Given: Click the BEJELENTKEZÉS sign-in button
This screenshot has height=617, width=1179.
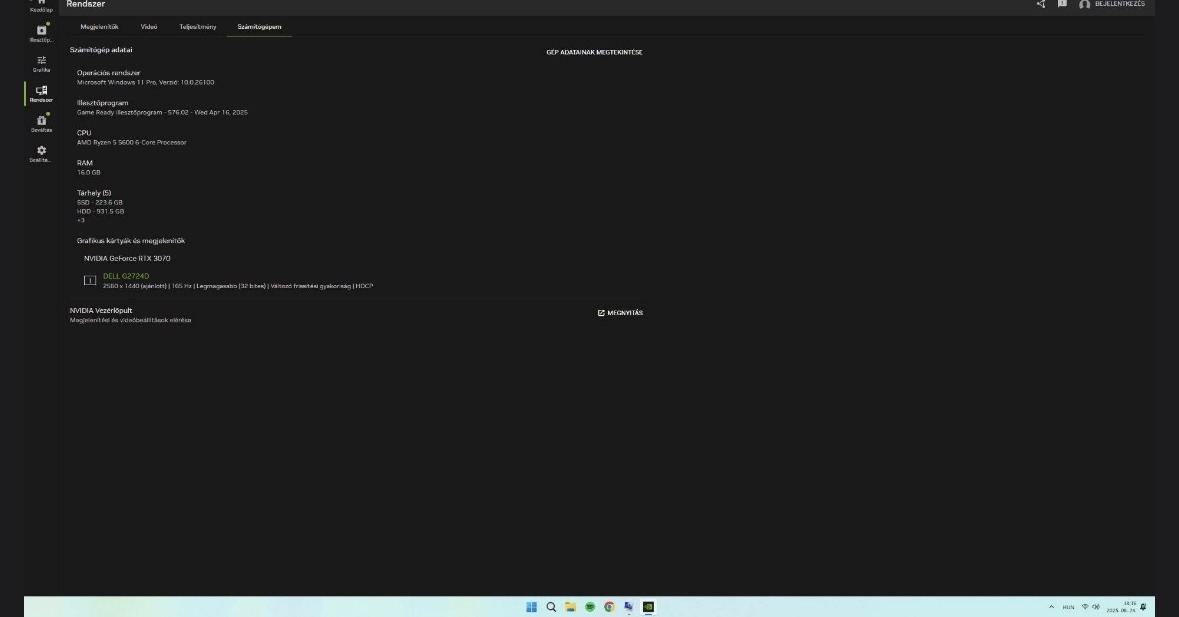Looking at the screenshot, I should (1120, 4).
